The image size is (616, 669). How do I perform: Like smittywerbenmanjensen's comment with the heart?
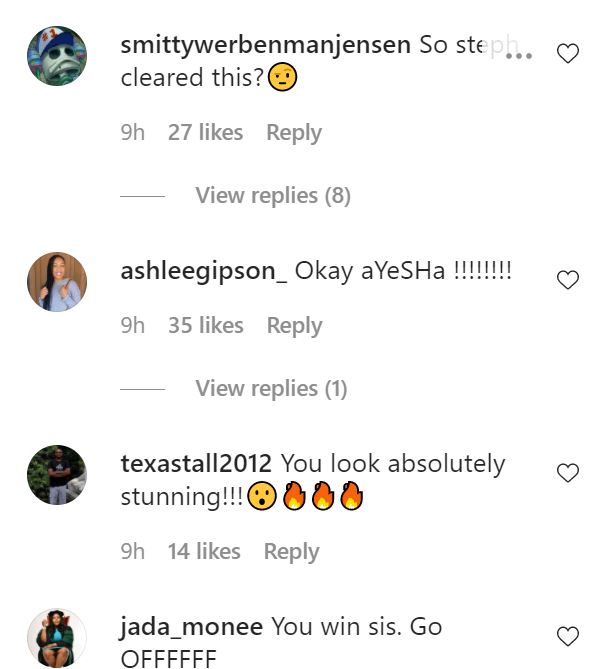coord(567,54)
